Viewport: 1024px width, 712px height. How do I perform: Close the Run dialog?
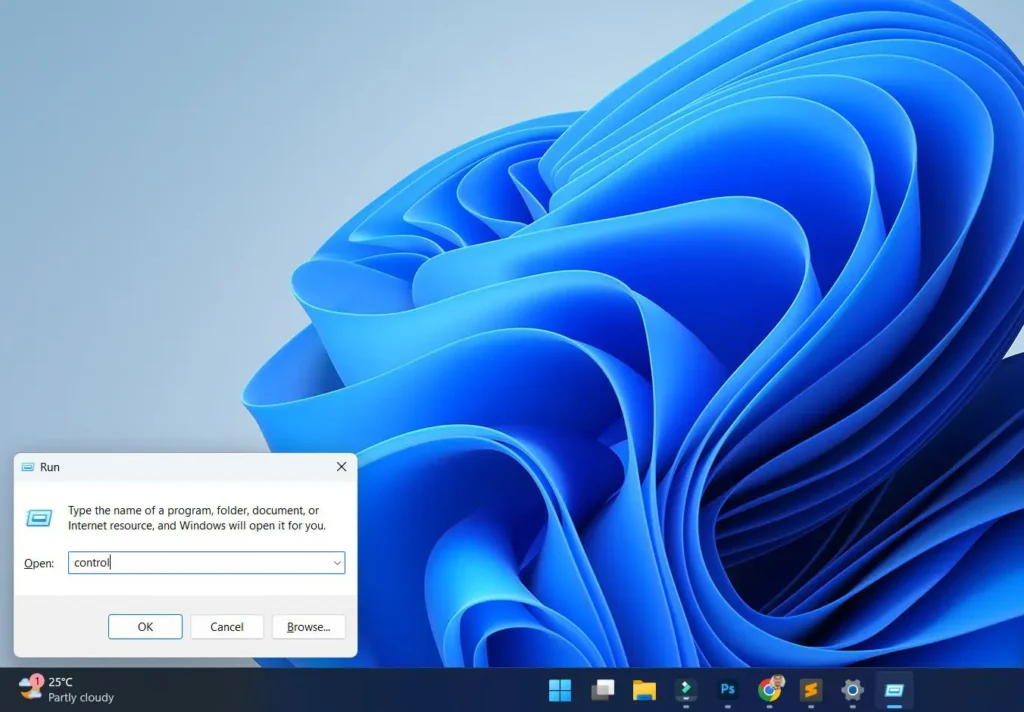pyautogui.click(x=340, y=466)
